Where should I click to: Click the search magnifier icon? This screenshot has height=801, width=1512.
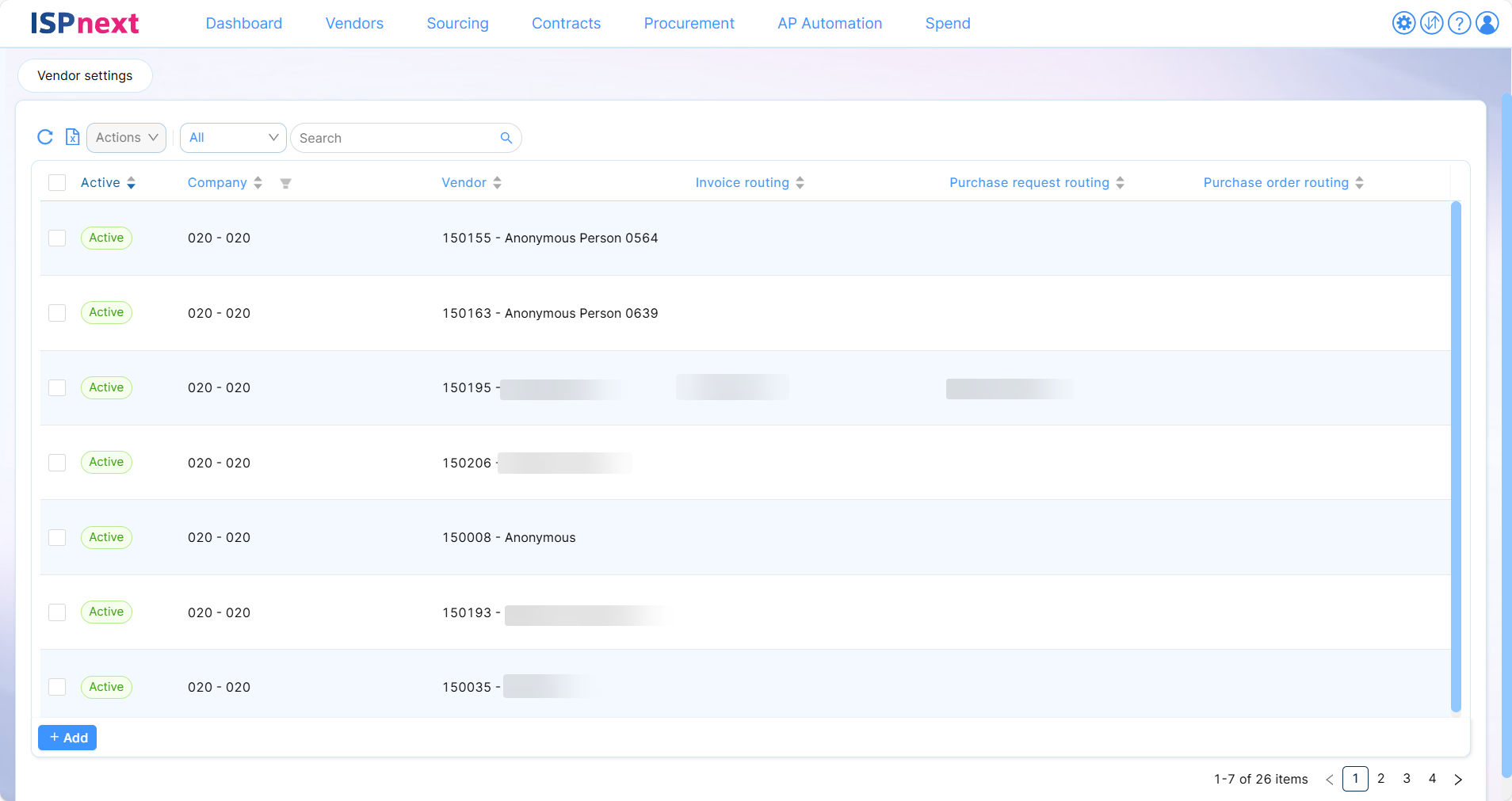[x=506, y=138]
